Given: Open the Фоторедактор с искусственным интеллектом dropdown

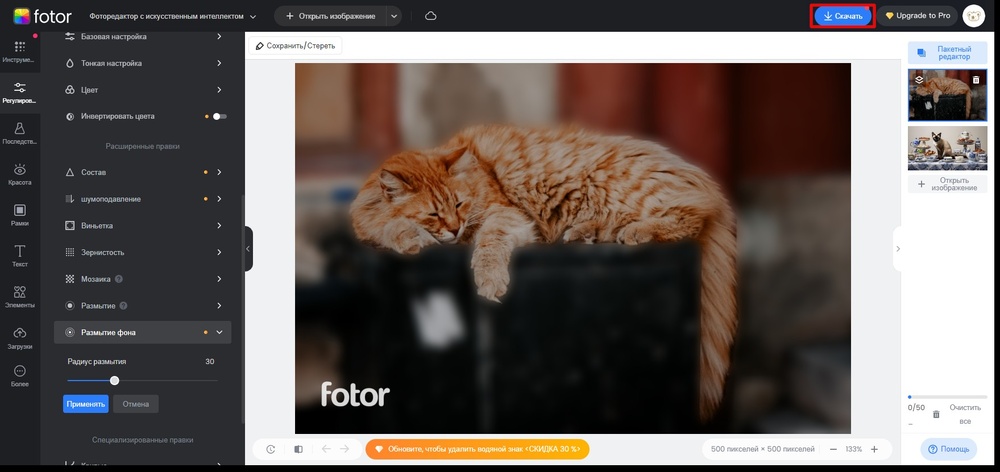Looking at the screenshot, I should coord(173,16).
